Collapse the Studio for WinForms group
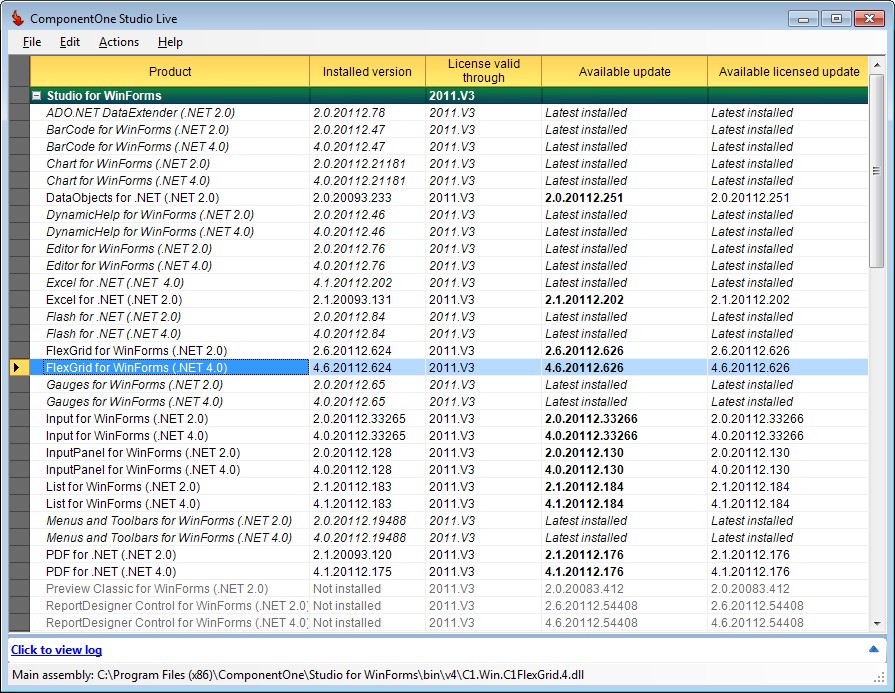This screenshot has width=895, height=693. [x=37, y=96]
